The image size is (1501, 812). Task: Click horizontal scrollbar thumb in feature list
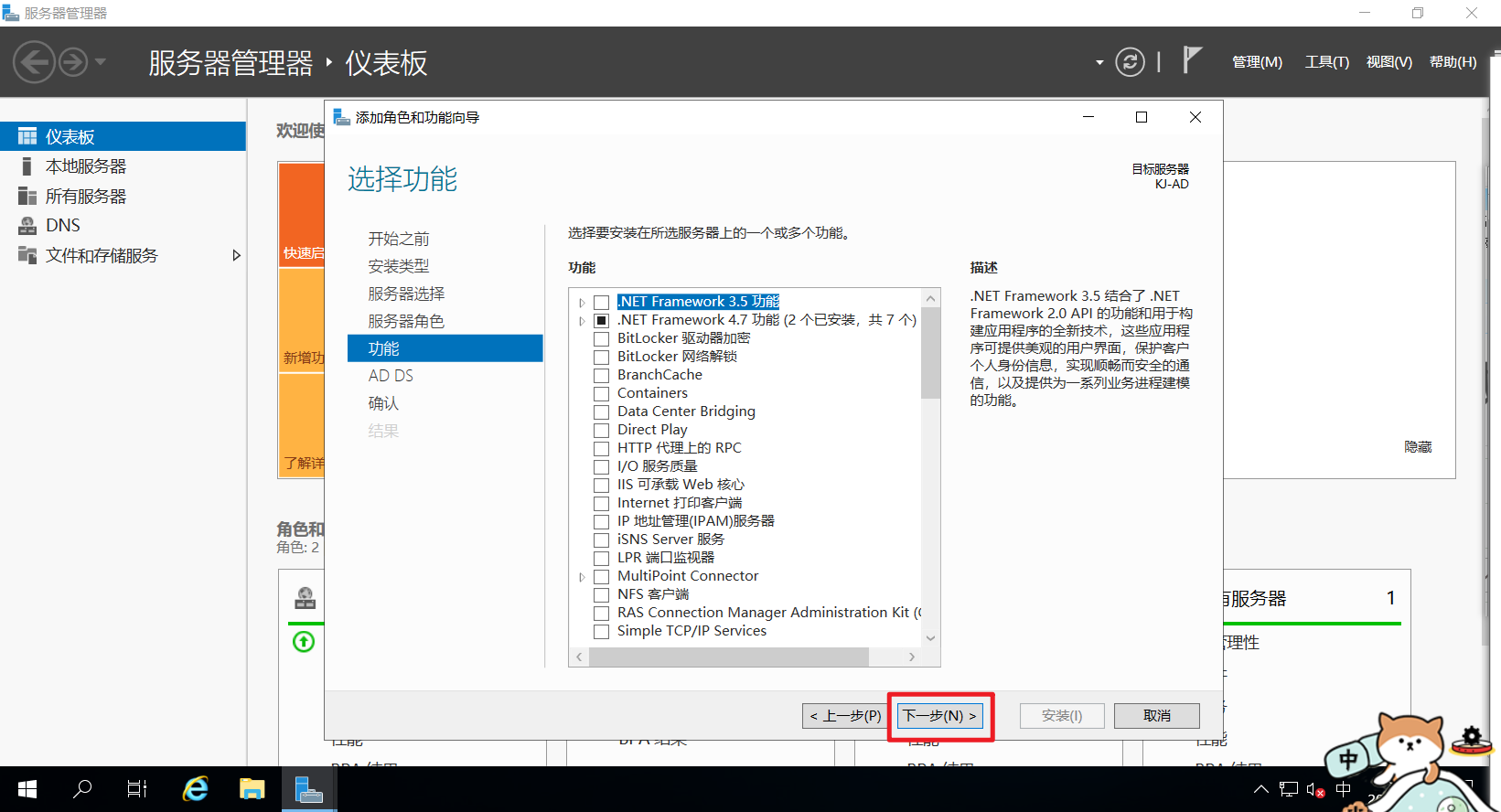[x=729, y=657]
